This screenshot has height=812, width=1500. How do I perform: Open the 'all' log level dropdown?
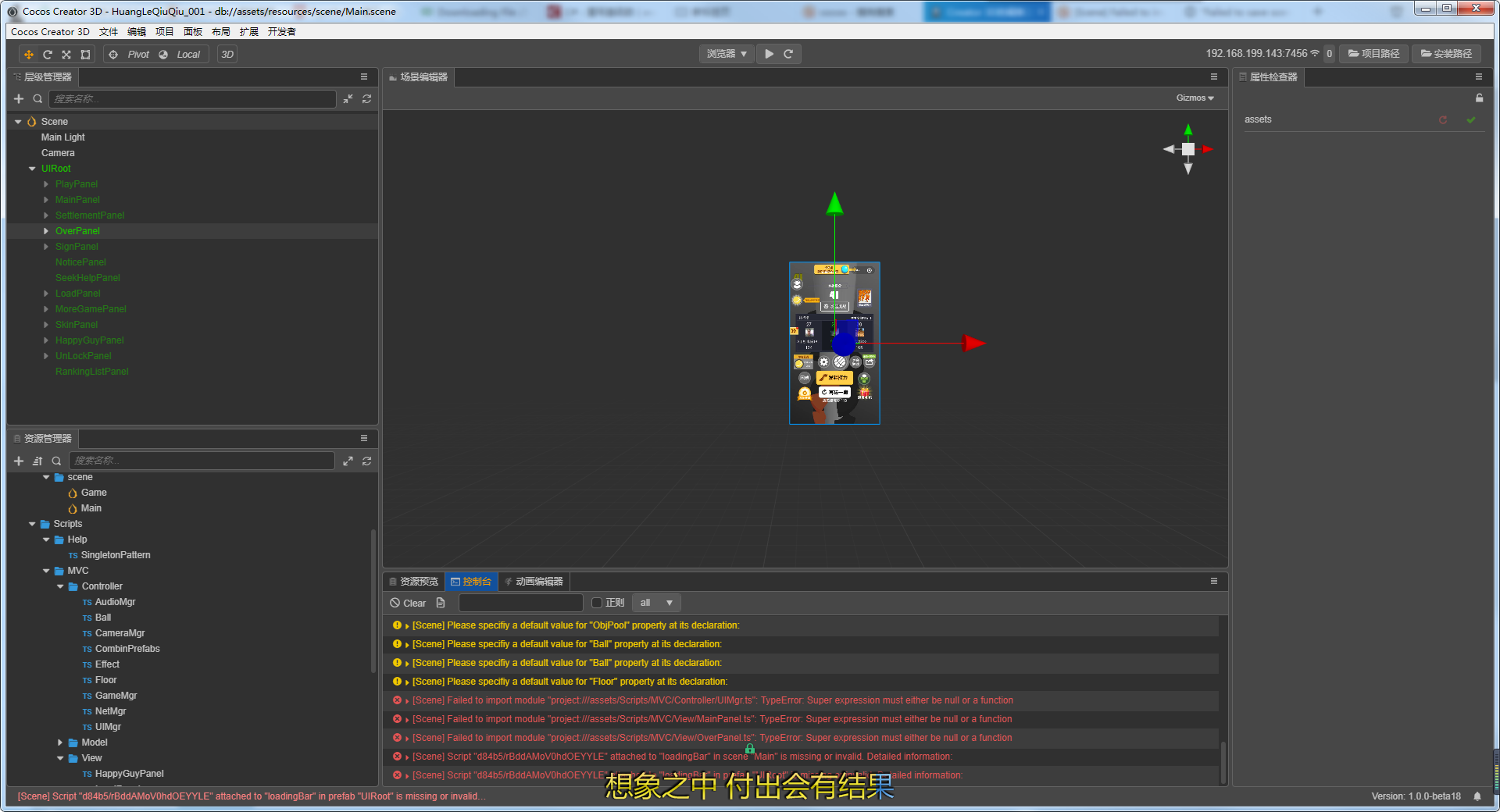(x=656, y=603)
